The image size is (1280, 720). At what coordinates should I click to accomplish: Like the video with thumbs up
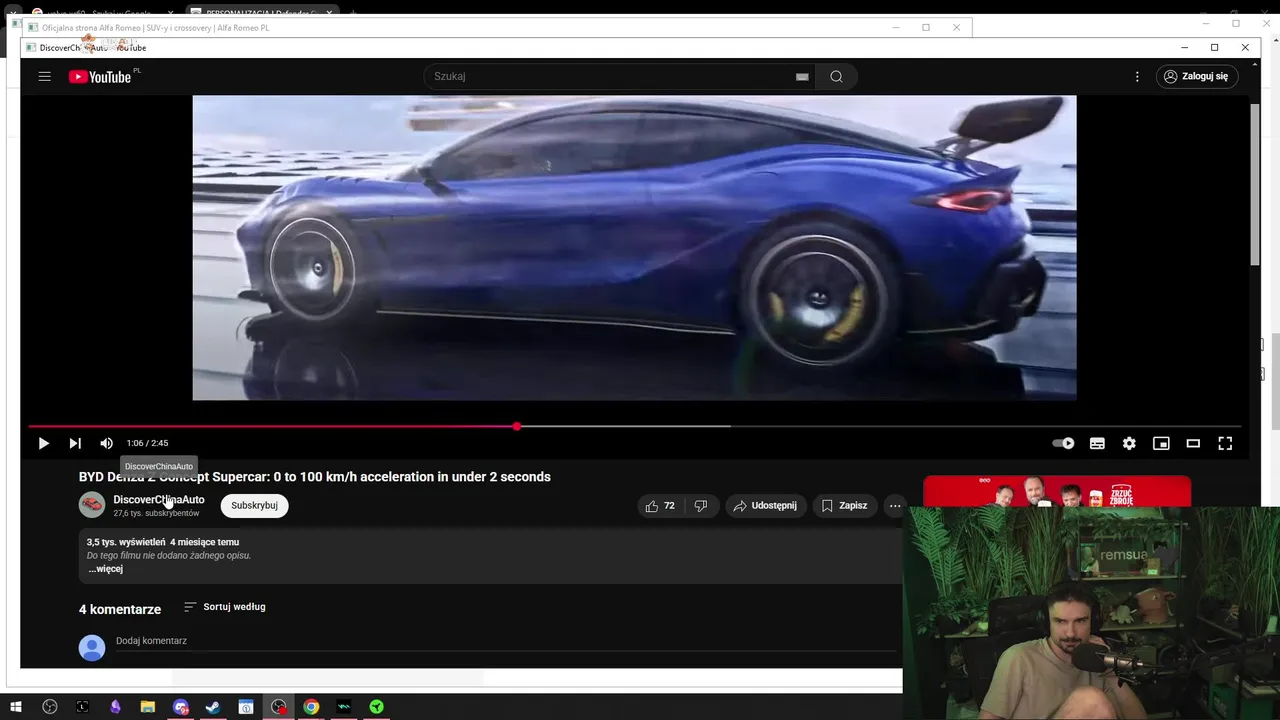point(660,506)
